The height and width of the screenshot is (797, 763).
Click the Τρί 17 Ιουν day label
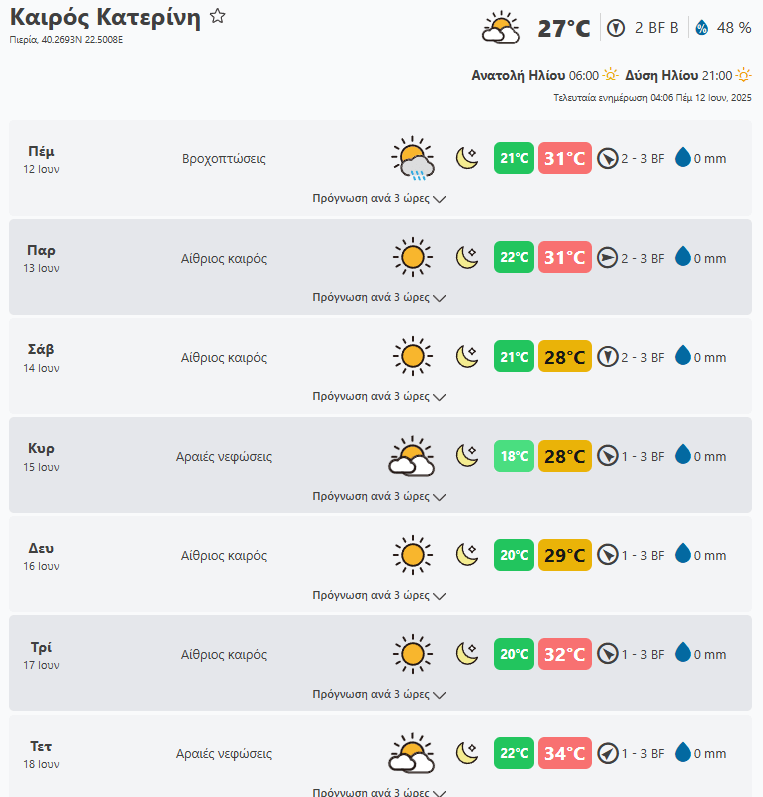42,654
